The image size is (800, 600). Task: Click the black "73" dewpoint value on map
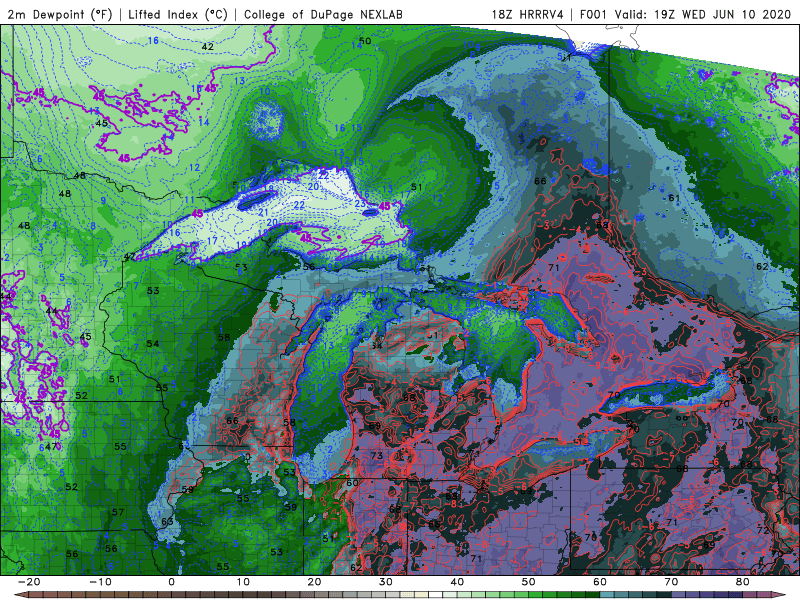(377, 456)
